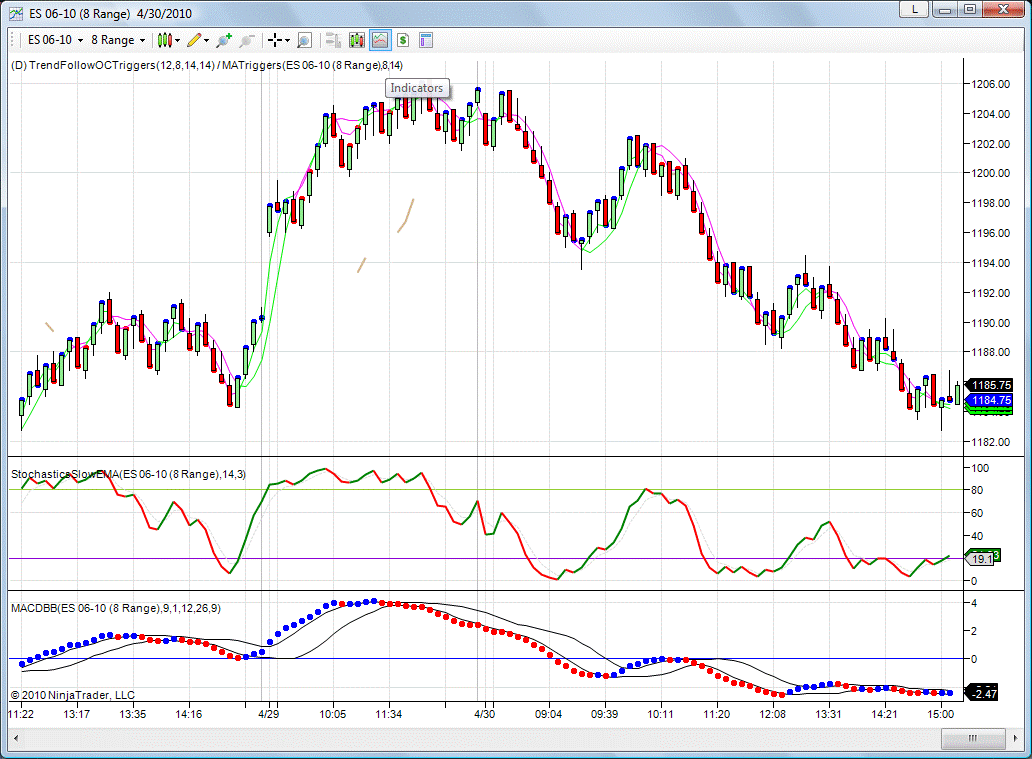Open the Data Series candlestick icon
Screen dimensions: 1032x759
(356, 40)
